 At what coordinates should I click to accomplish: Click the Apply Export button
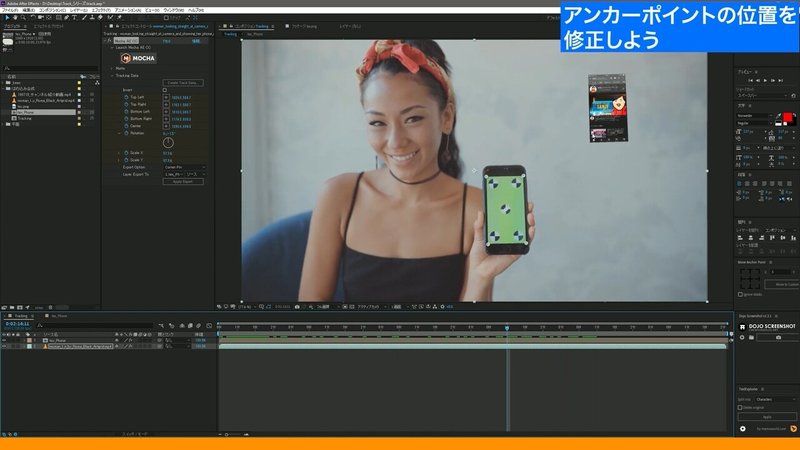tap(183, 182)
